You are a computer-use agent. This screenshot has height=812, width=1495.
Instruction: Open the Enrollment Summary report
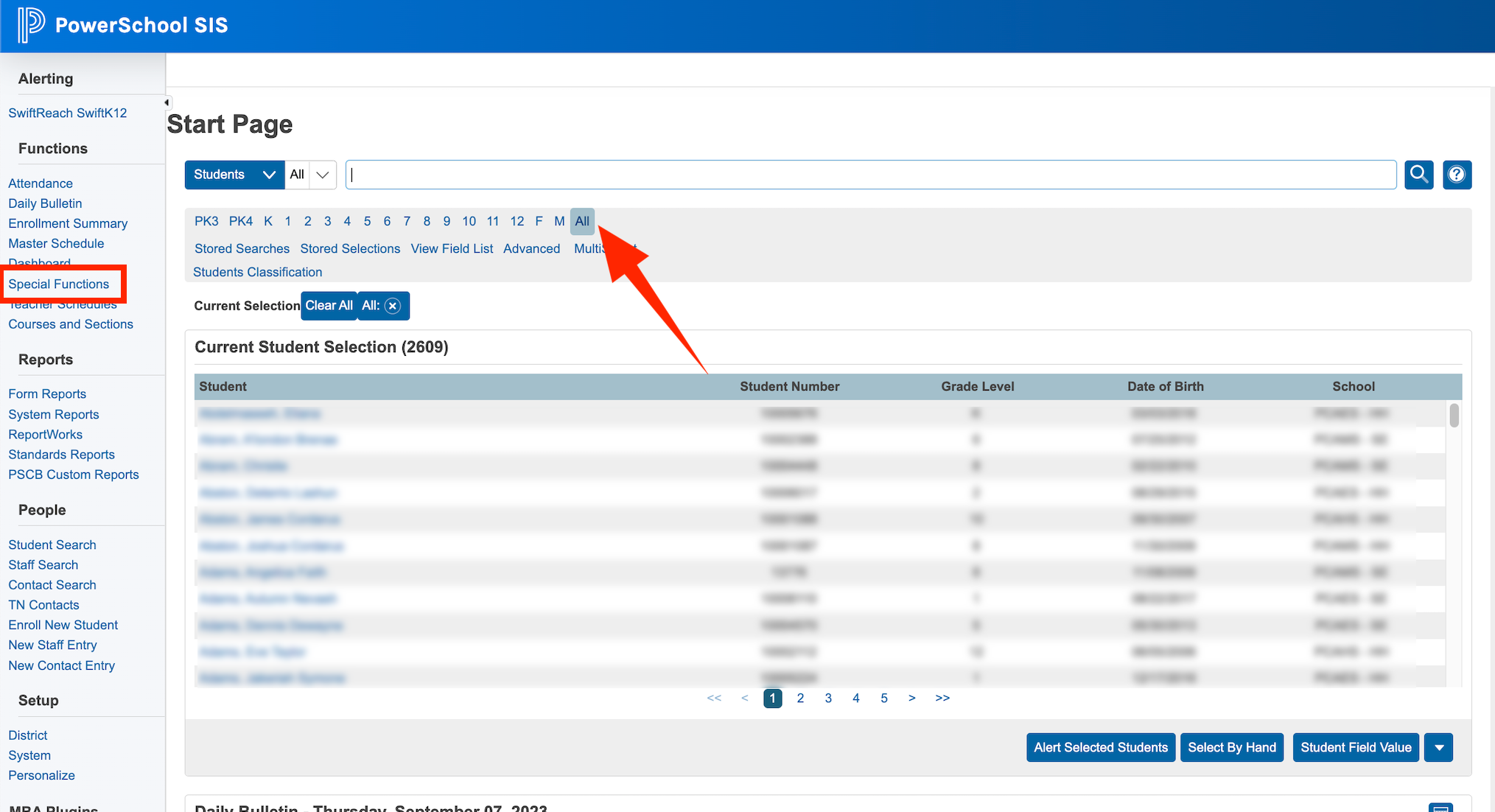point(68,223)
